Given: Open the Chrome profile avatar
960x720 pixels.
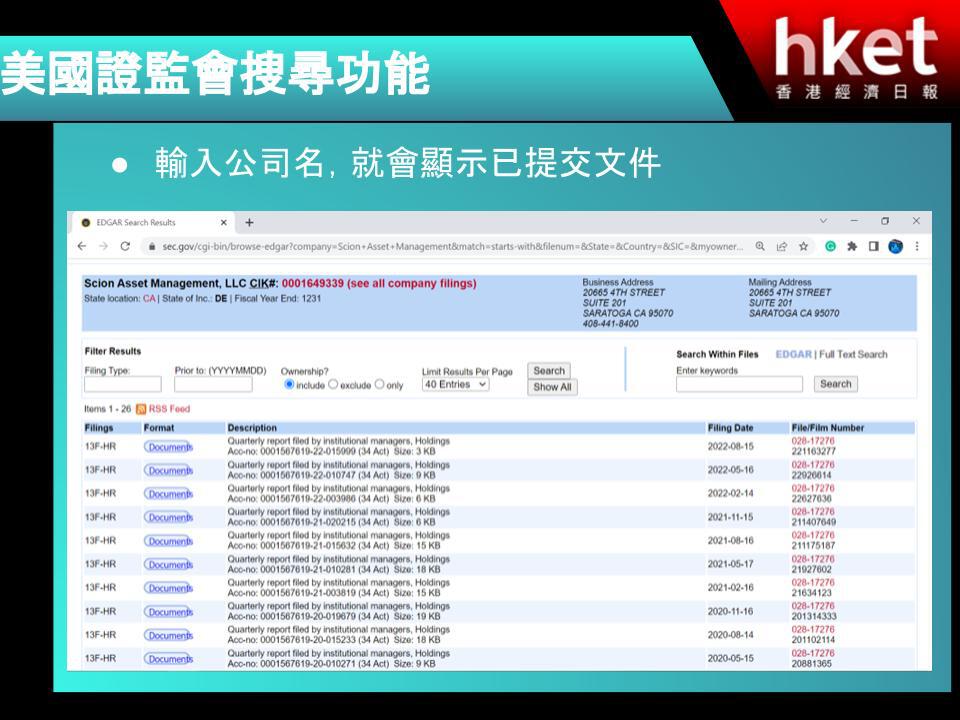Looking at the screenshot, I should tap(895, 246).
